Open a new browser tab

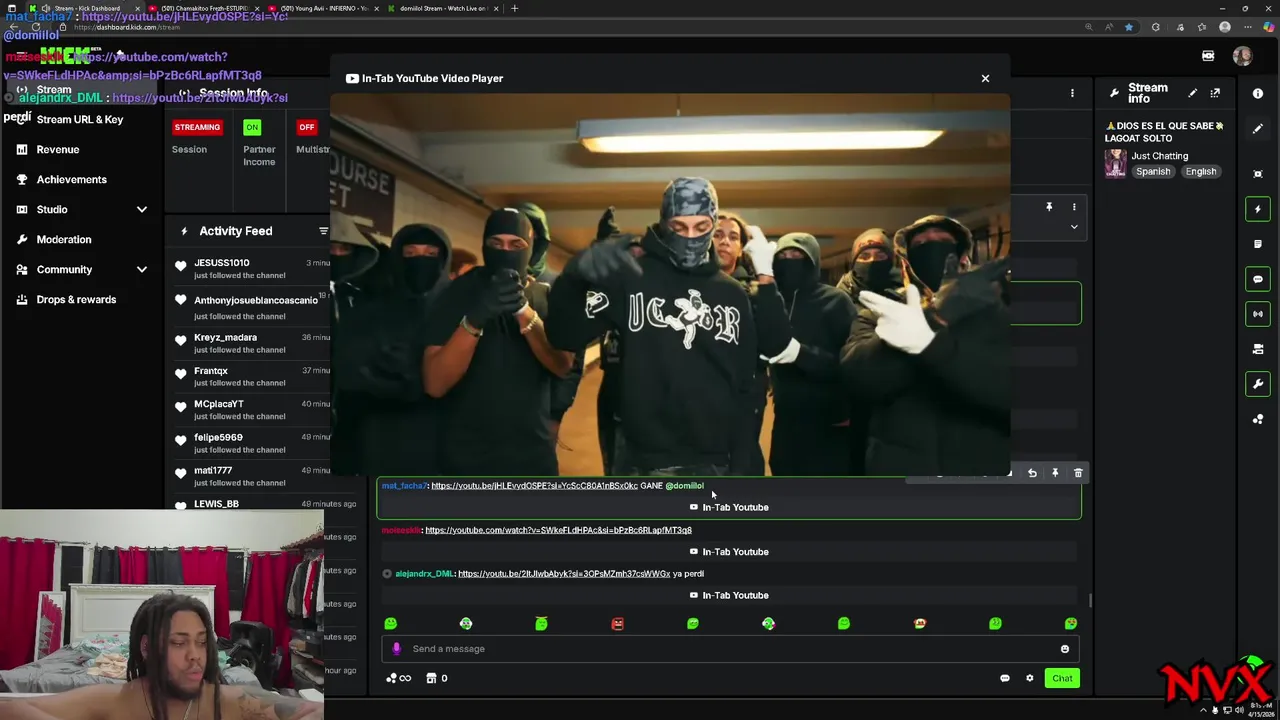tap(514, 8)
